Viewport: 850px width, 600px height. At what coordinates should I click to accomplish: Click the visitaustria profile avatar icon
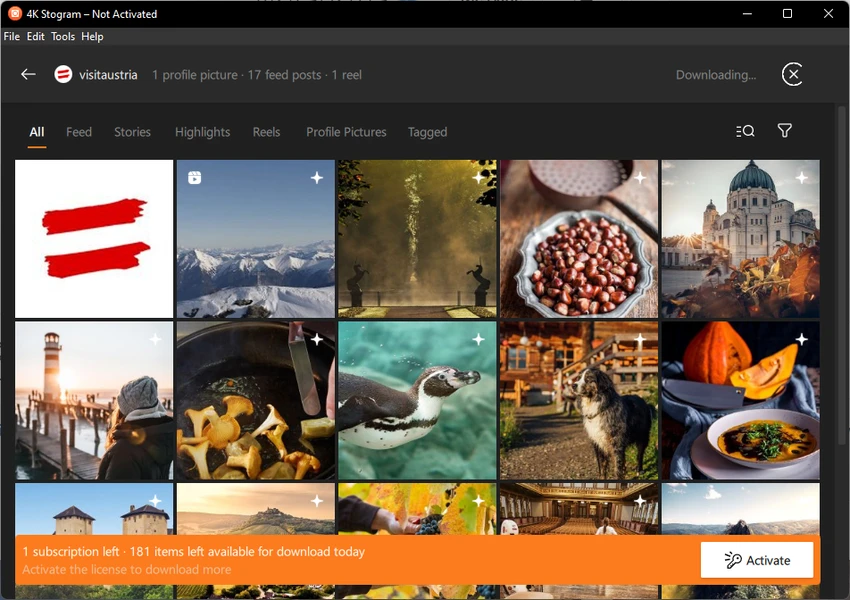tap(63, 74)
